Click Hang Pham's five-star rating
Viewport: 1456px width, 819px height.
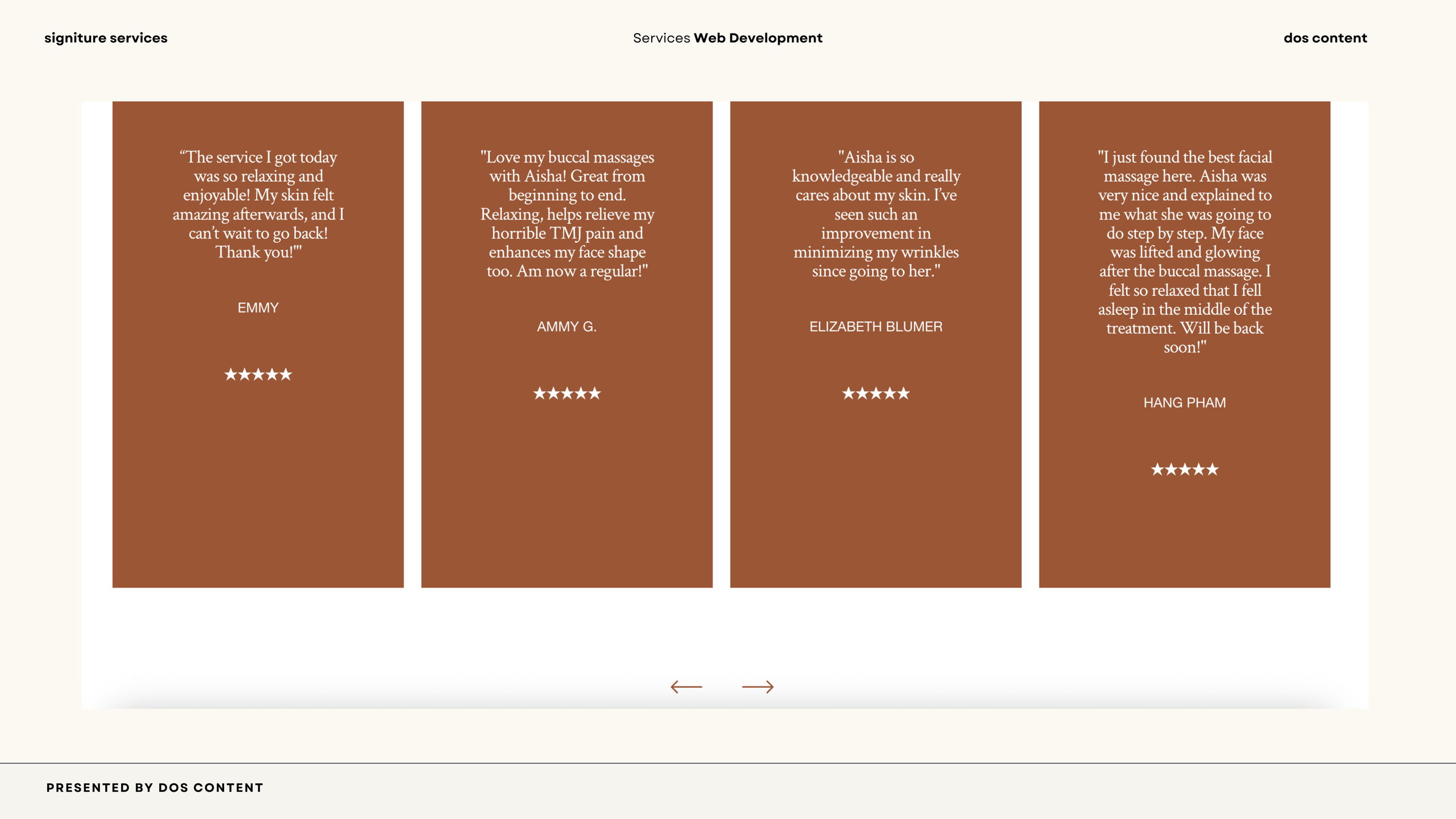click(x=1184, y=469)
